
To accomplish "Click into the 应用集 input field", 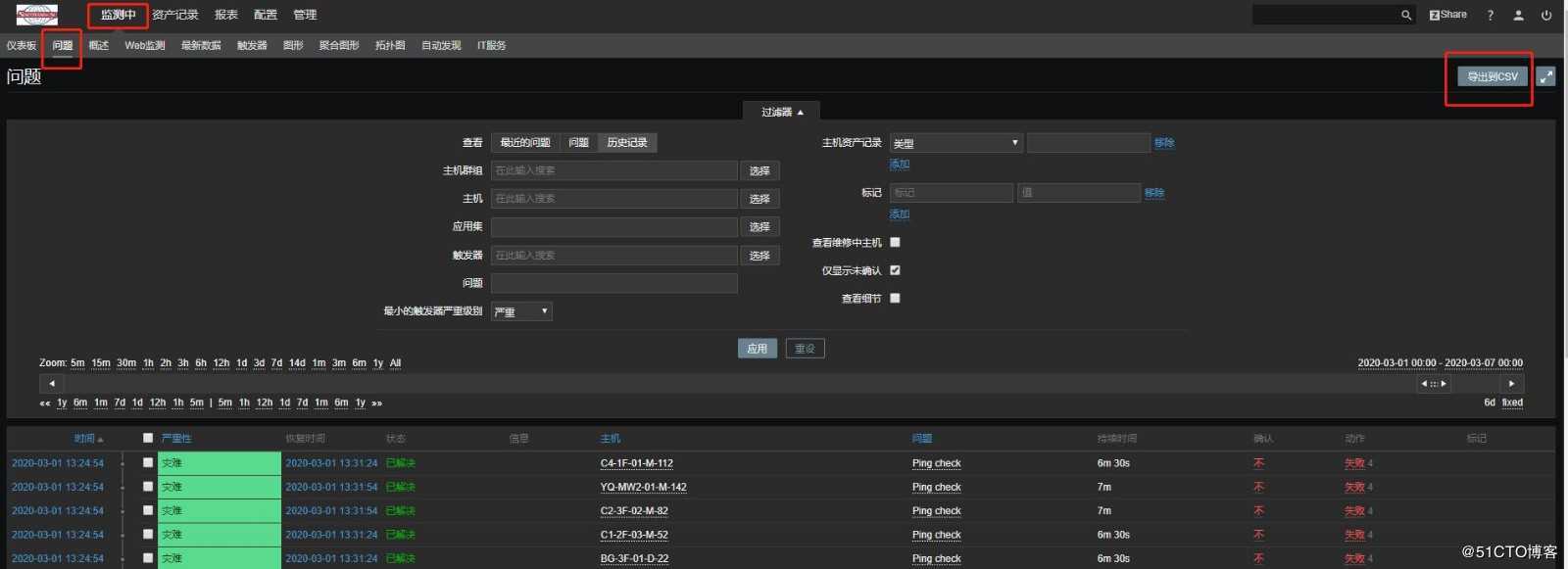I will (x=613, y=226).
